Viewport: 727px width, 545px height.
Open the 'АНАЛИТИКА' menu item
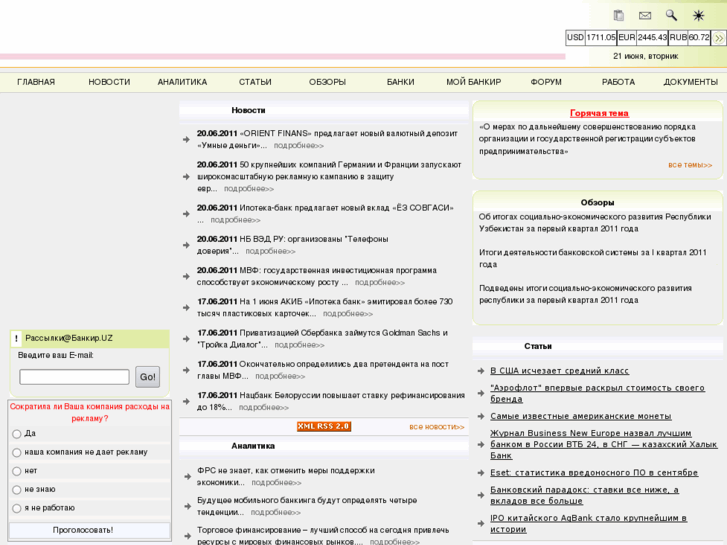[x=182, y=82]
